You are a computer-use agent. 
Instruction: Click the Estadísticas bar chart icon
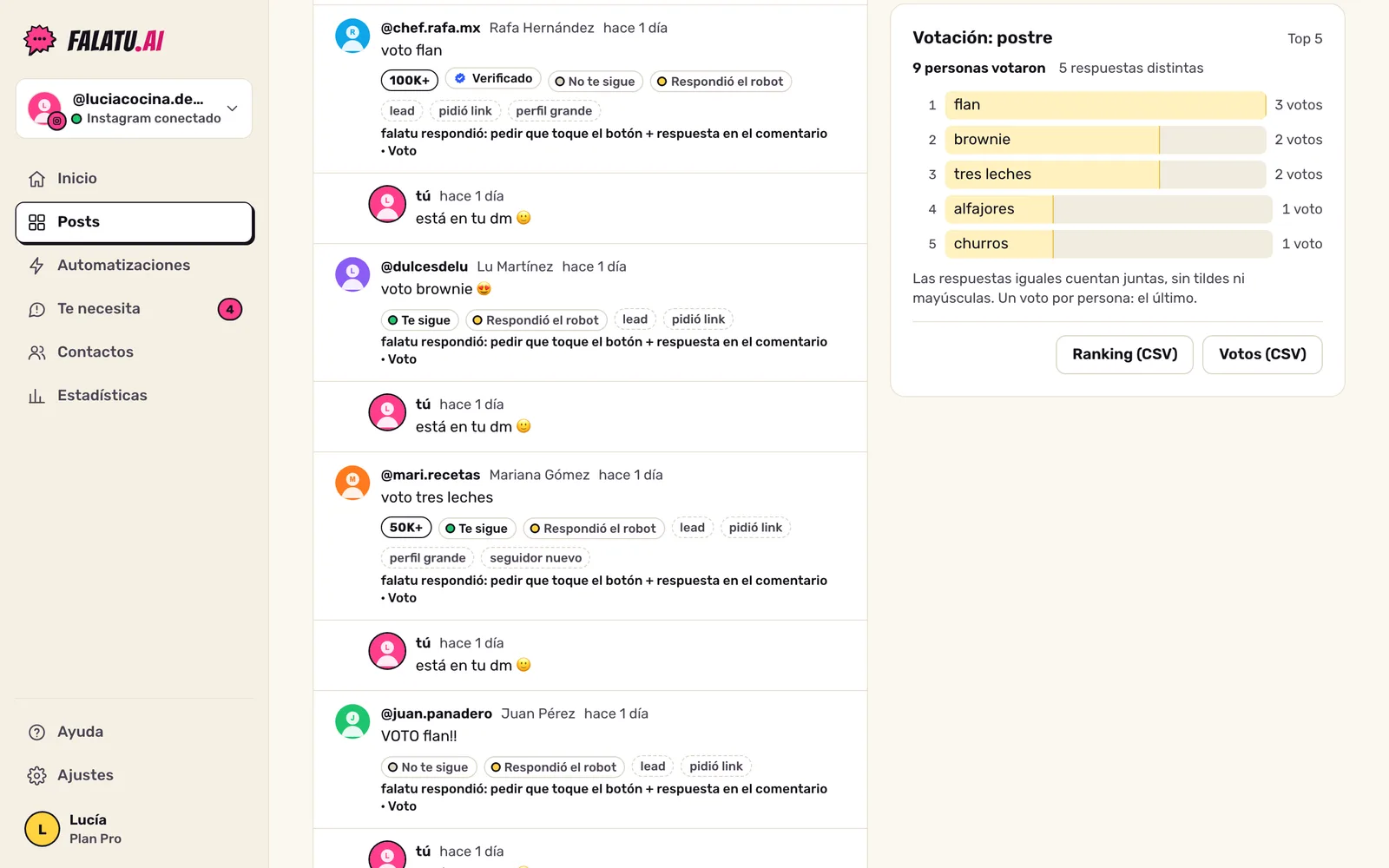pos(36,396)
